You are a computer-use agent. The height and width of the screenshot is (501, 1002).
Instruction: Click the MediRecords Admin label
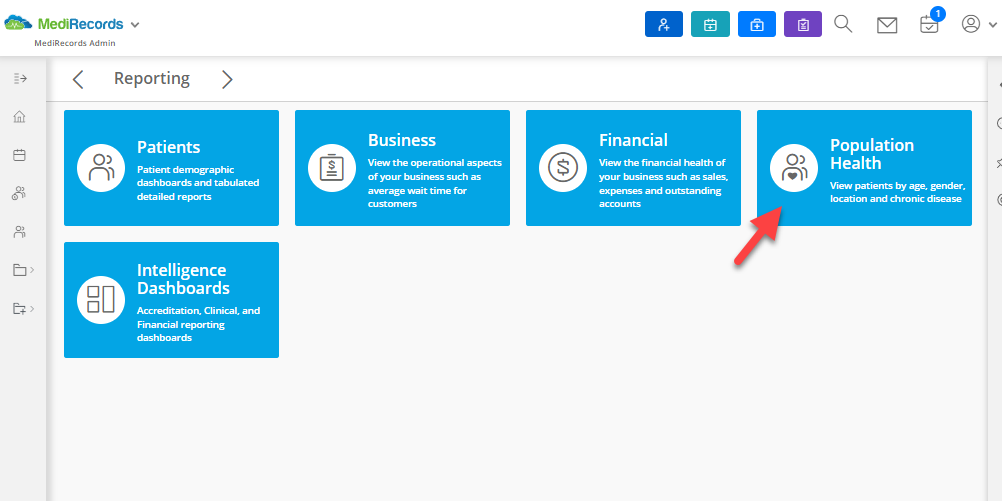75,43
